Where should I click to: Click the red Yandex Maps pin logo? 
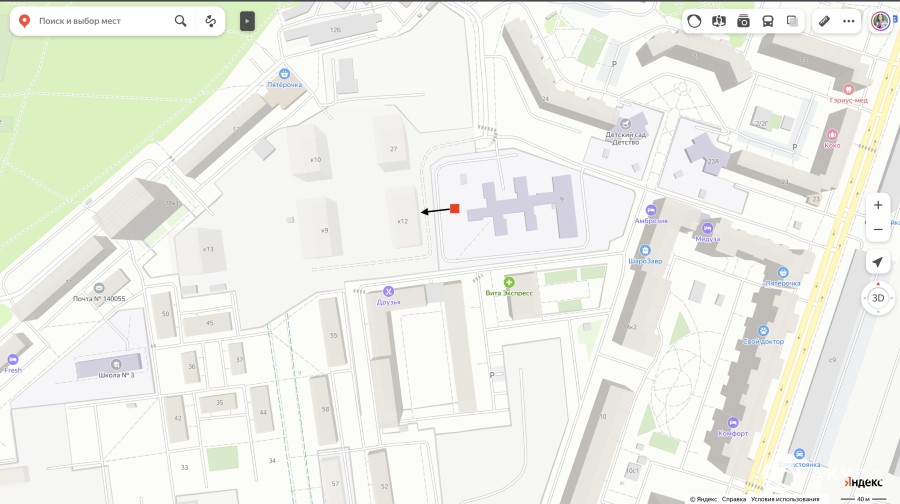(x=24, y=21)
